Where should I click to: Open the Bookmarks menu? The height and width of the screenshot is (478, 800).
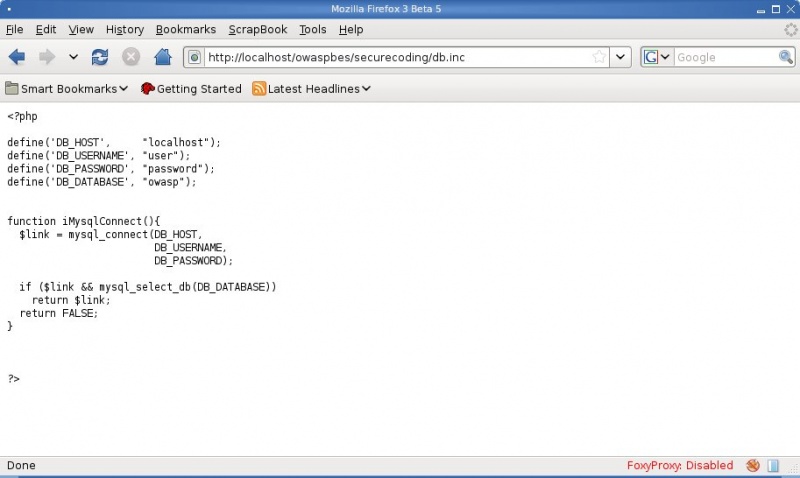pos(186,30)
